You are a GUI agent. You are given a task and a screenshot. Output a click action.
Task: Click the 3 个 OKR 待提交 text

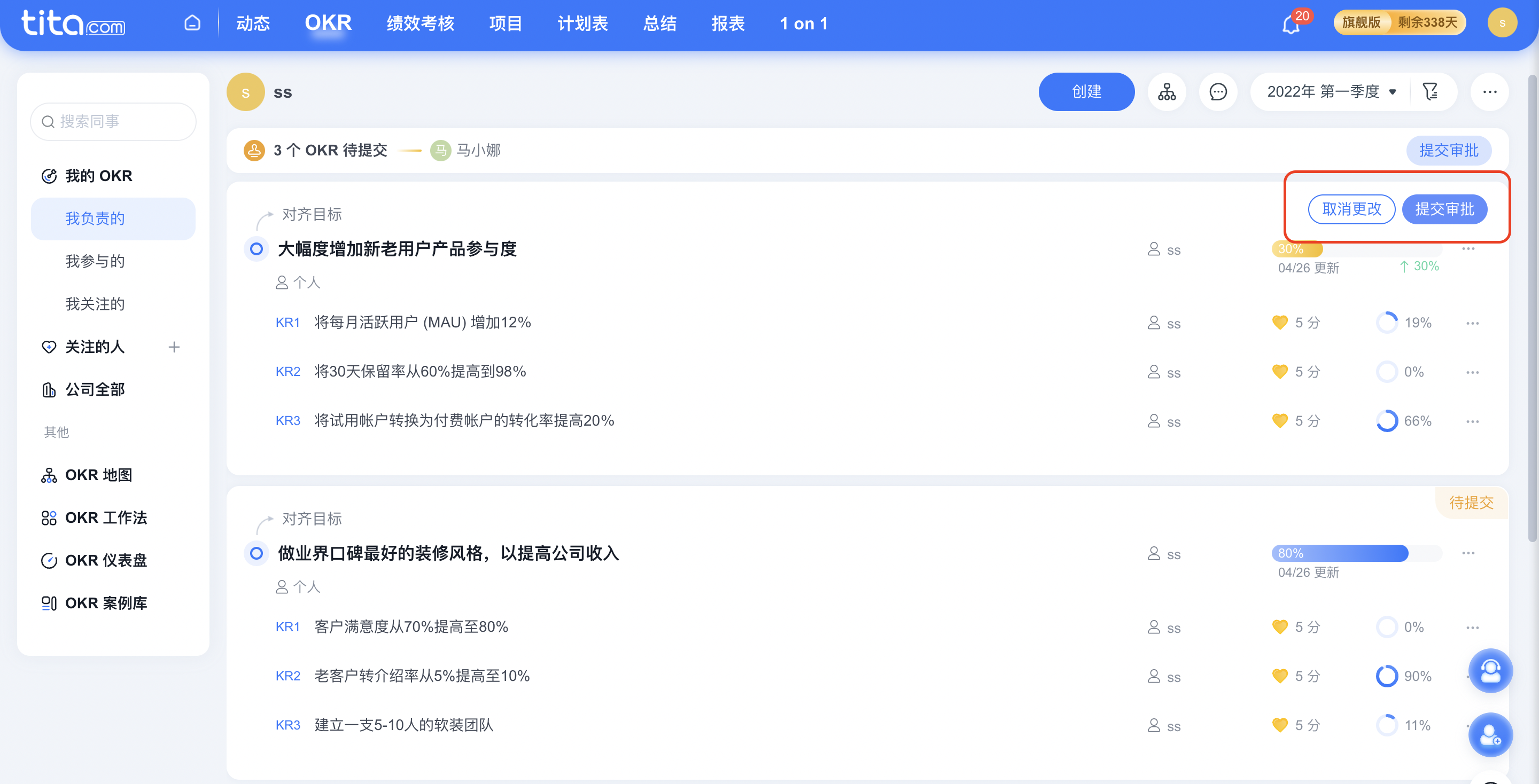[x=330, y=150]
